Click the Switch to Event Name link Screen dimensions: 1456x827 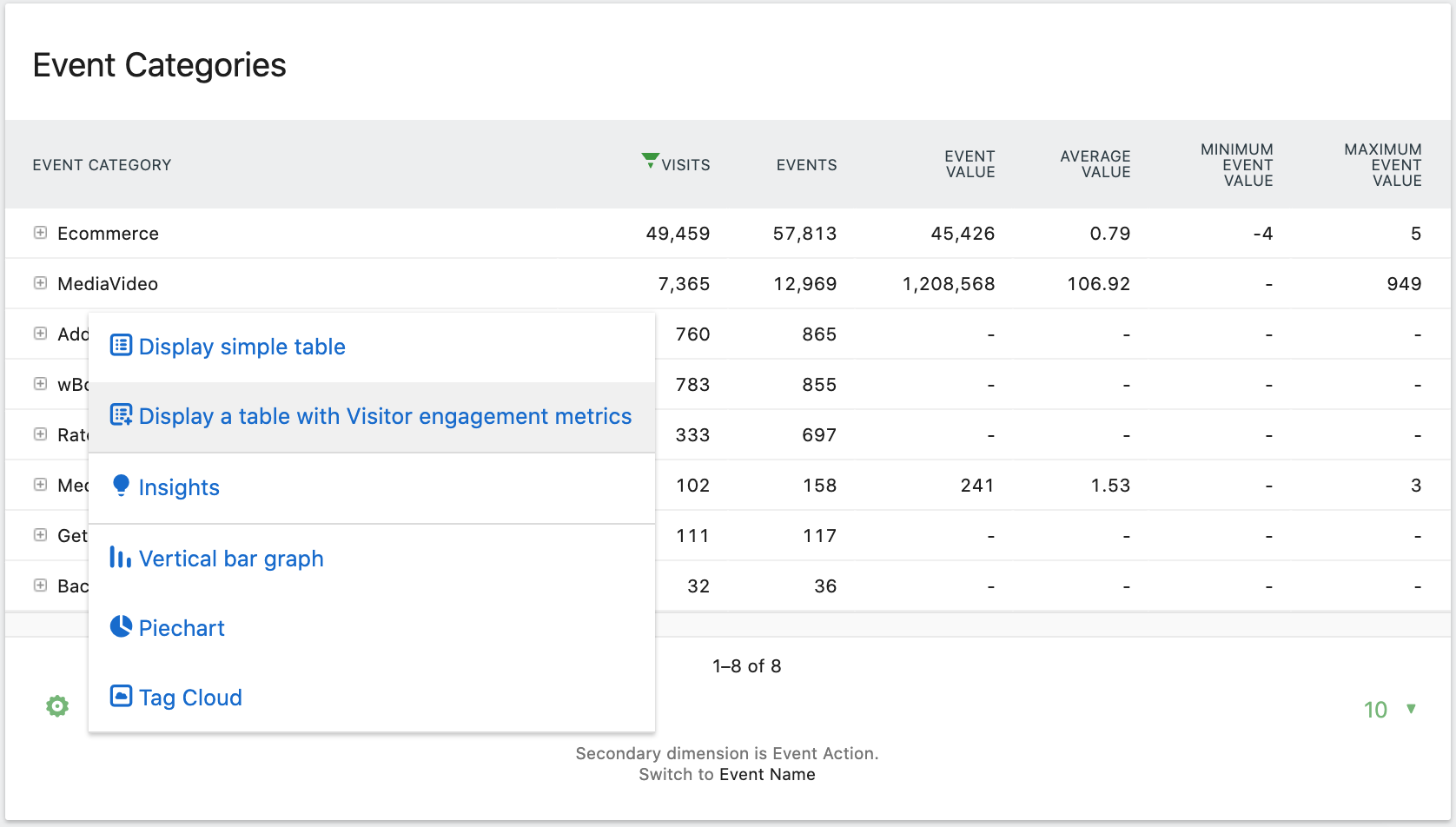click(768, 774)
